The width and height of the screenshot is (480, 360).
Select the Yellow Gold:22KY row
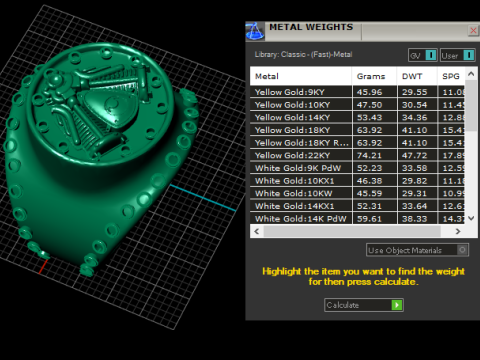coord(358,155)
